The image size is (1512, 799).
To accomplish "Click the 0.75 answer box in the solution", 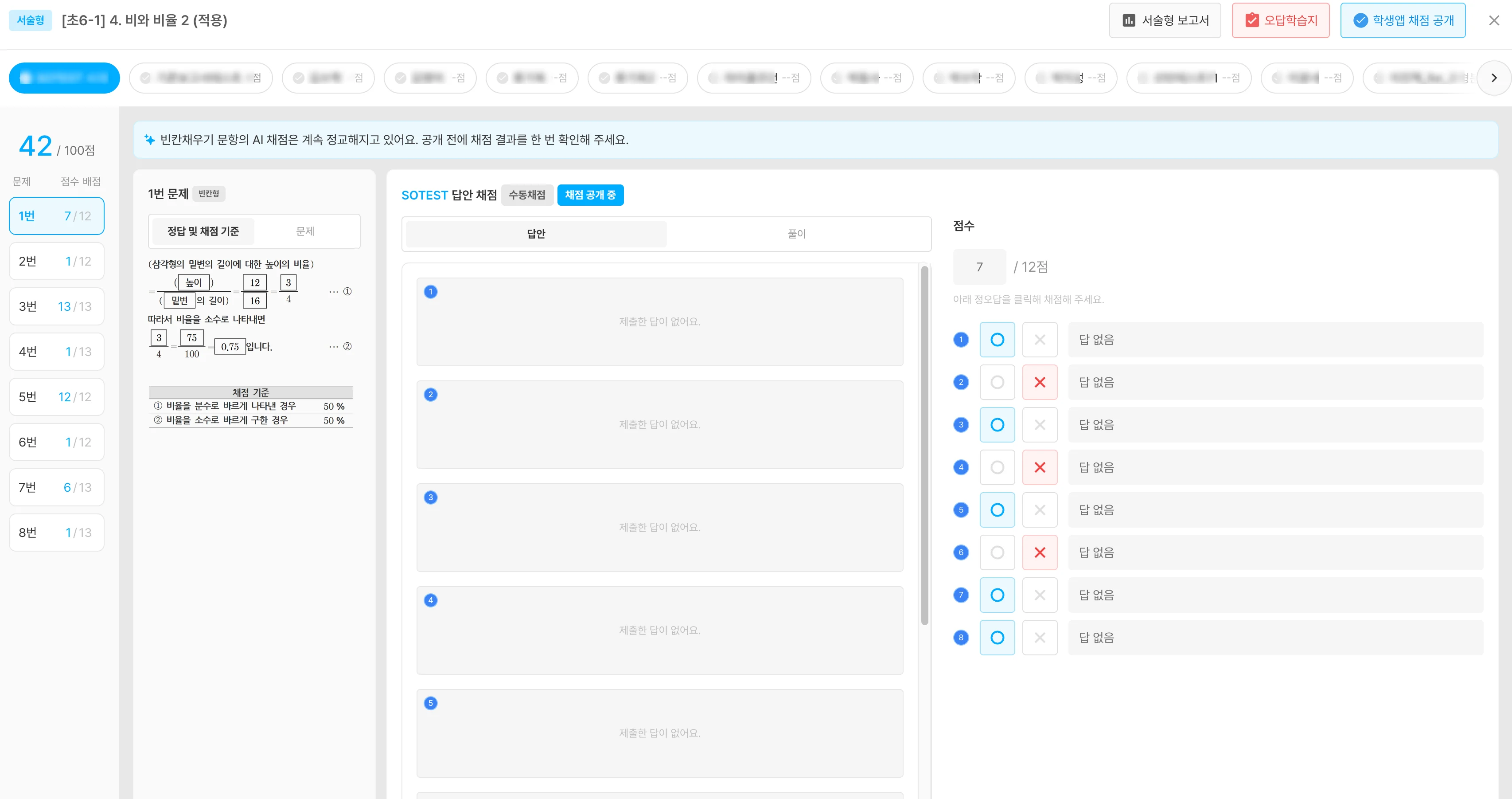I will click(x=230, y=347).
